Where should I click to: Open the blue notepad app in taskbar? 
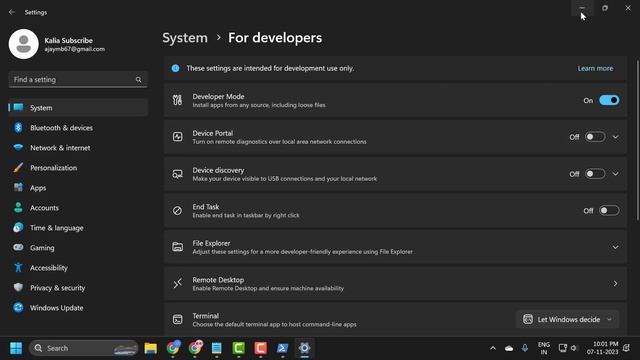(216, 348)
